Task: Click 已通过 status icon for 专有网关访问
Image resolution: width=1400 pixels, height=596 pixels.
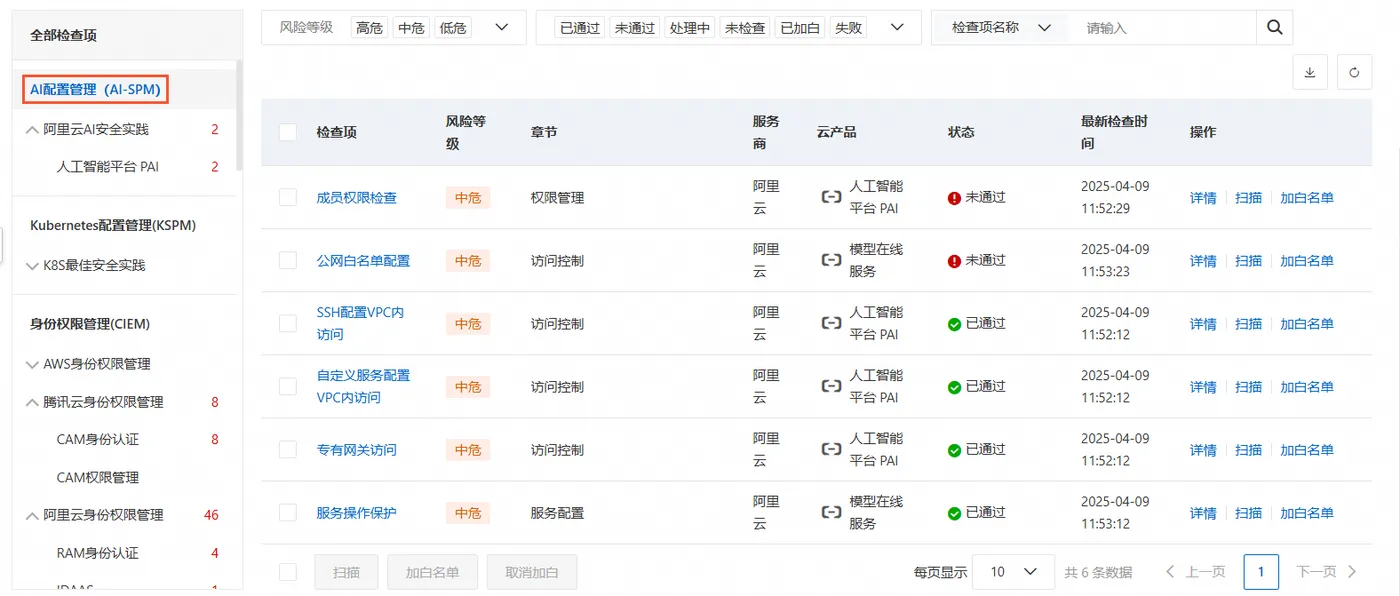Action: (x=954, y=450)
